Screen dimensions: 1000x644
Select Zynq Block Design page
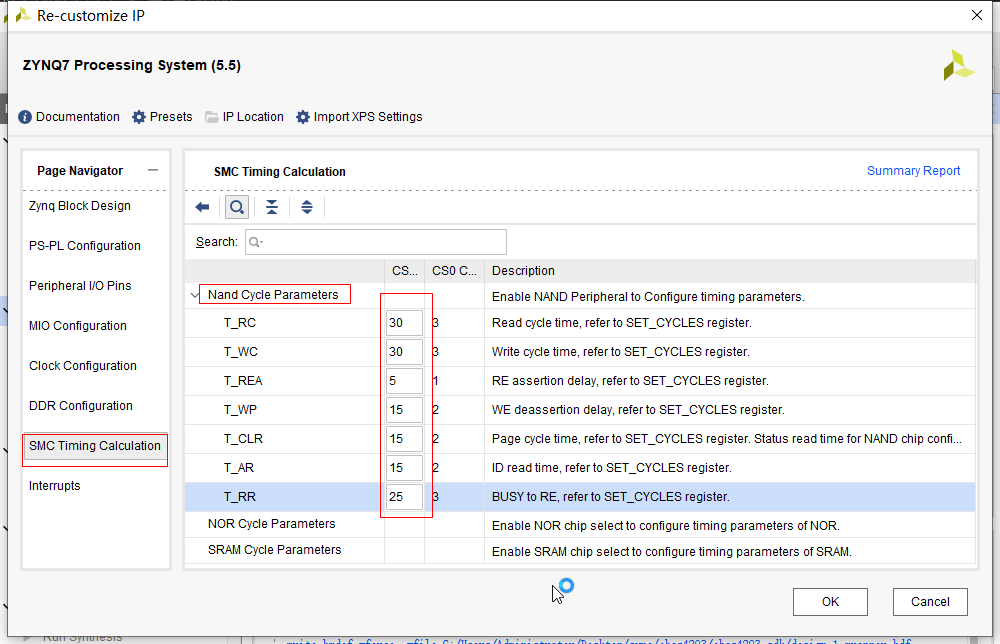click(x=80, y=206)
